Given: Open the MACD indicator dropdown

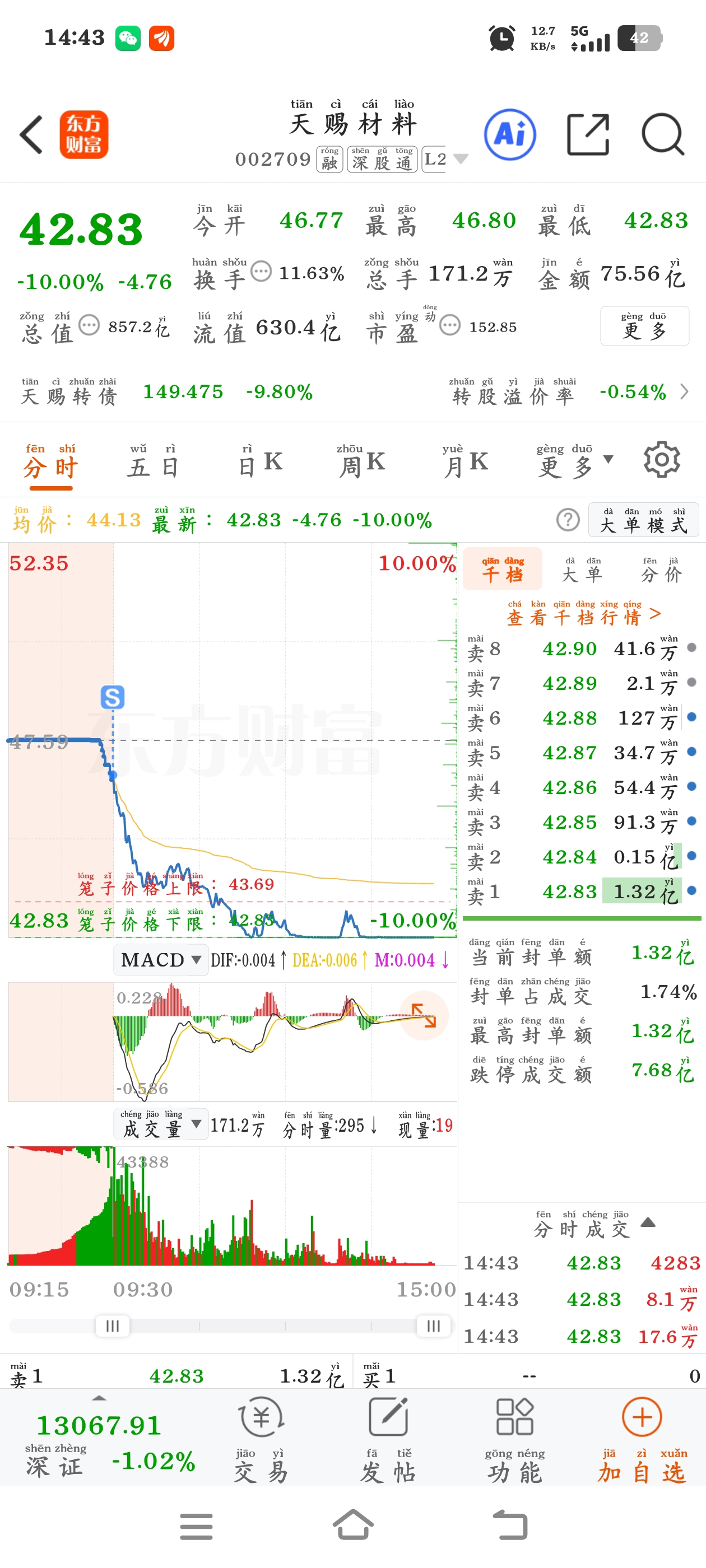Looking at the screenshot, I should pos(161,960).
